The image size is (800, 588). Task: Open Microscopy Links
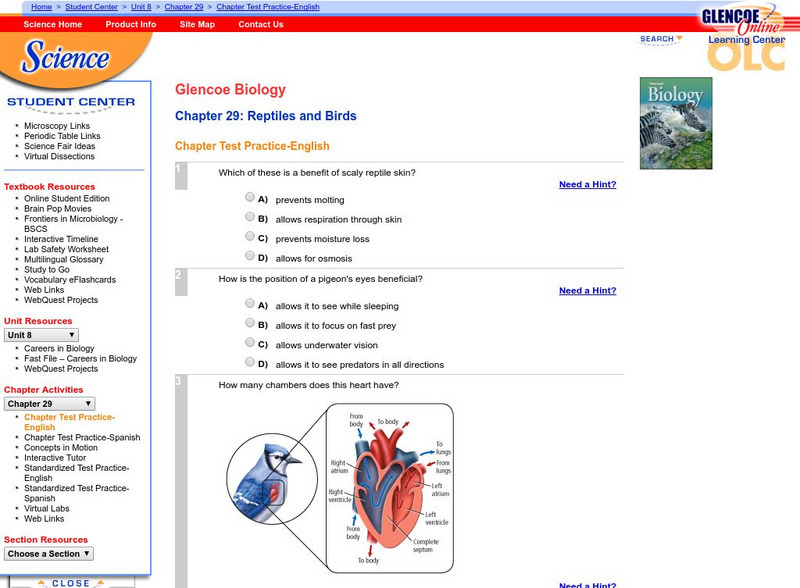coord(57,126)
